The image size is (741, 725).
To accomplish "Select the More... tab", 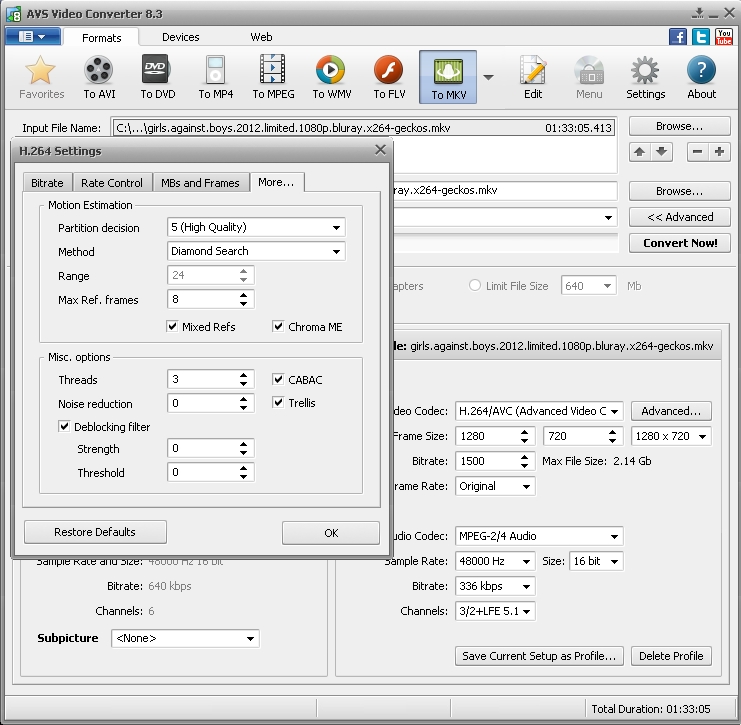I will (277, 182).
